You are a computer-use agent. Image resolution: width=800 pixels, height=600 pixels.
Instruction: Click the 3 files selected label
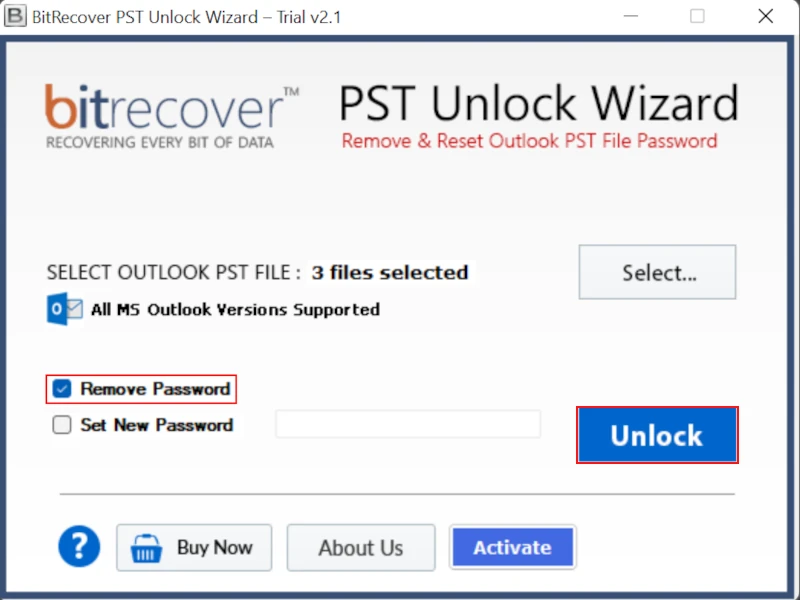[390, 272]
